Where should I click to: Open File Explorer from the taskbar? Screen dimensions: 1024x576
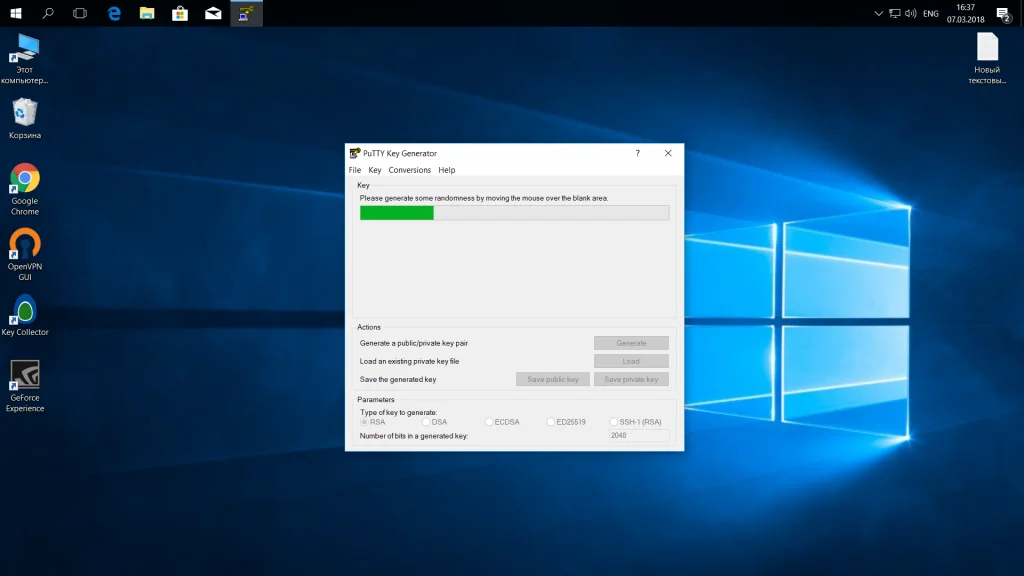[147, 13]
